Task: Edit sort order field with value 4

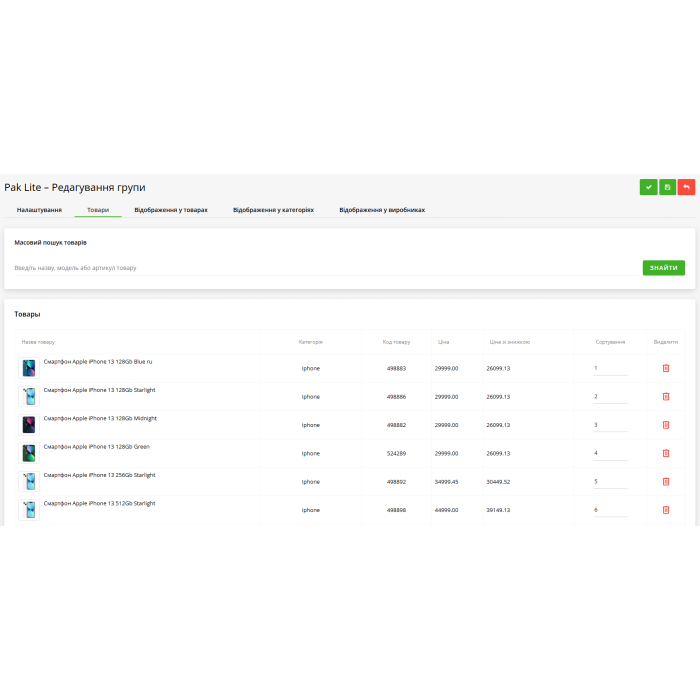Action: click(610, 453)
